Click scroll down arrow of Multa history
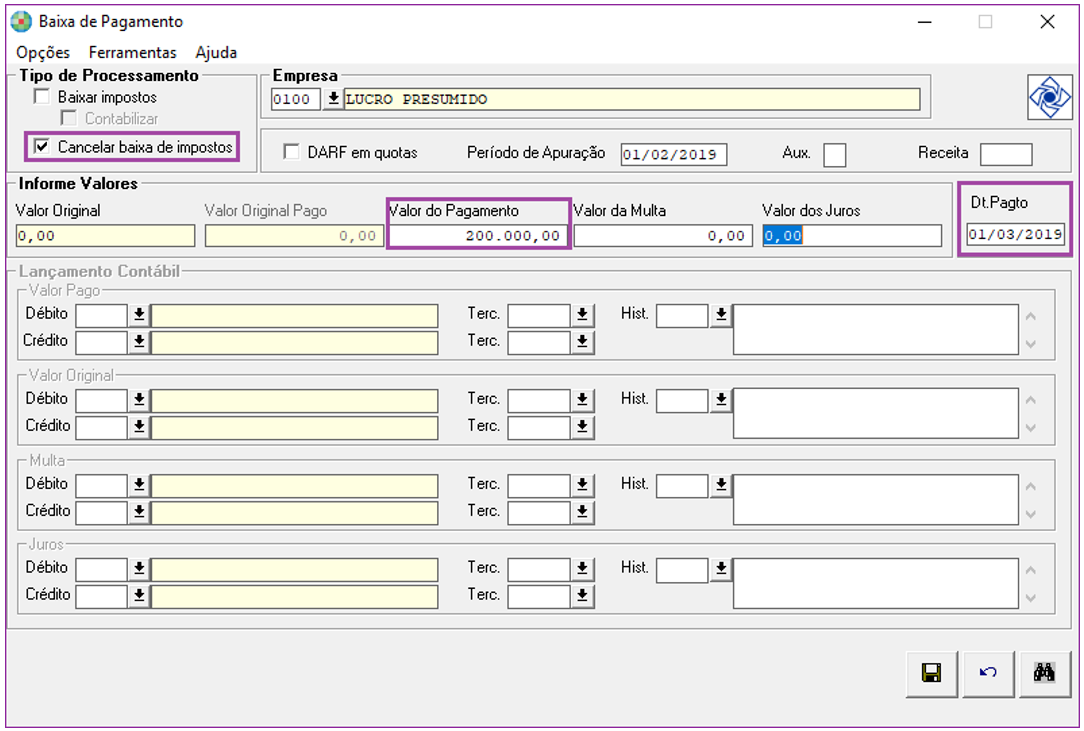Viewport: 1084px width, 731px height. click(1031, 514)
